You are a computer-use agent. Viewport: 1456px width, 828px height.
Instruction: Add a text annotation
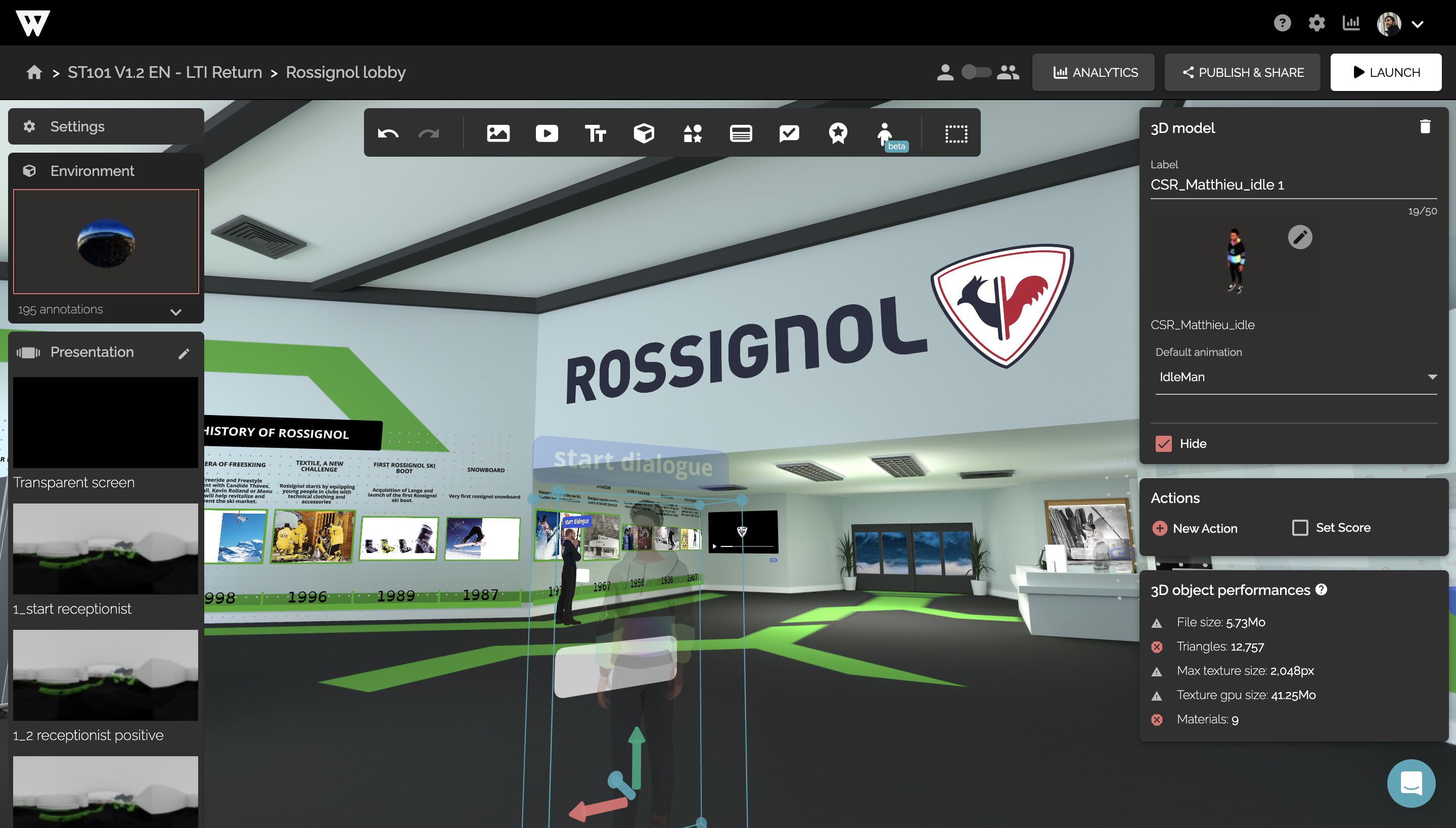596,133
